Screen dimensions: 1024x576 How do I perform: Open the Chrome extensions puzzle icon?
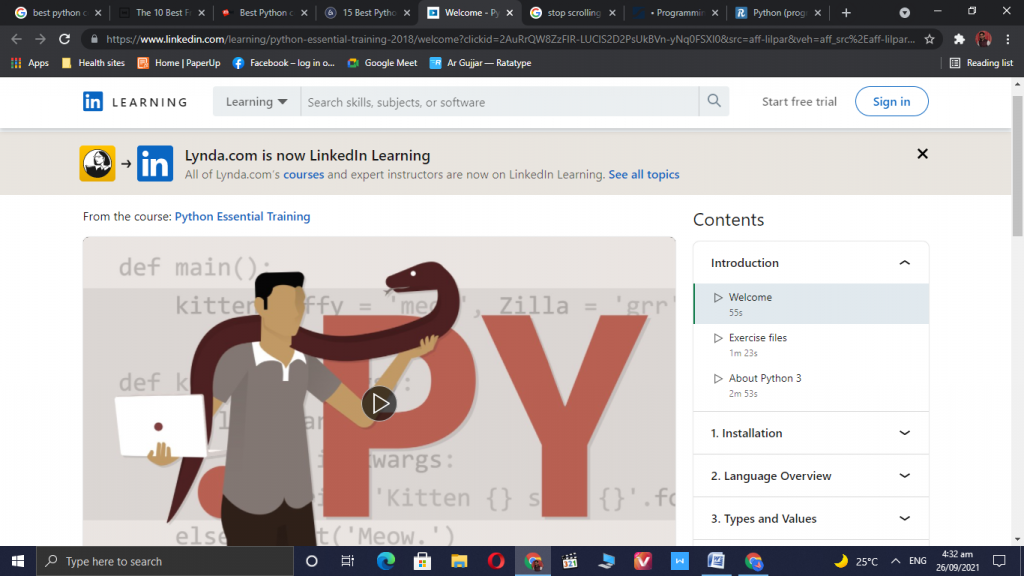[959, 39]
